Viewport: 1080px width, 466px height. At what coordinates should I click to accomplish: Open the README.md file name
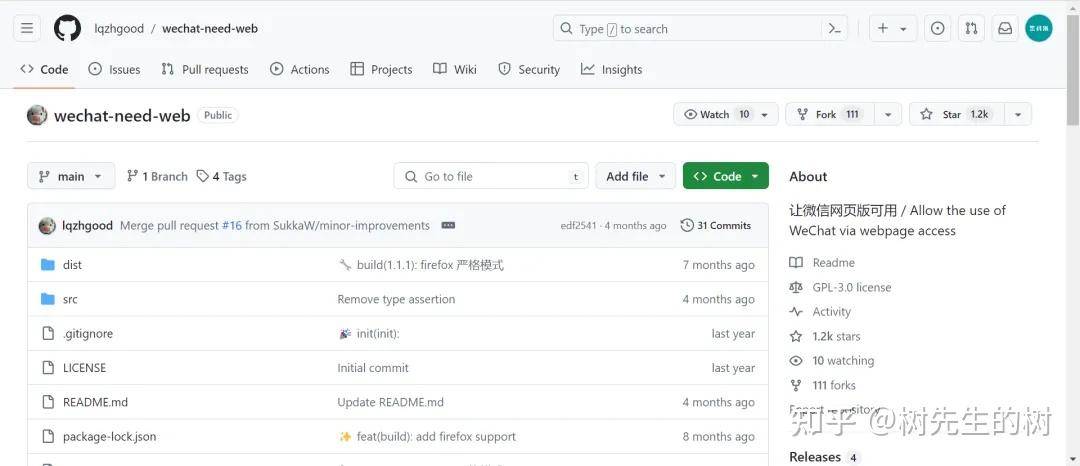pyautogui.click(x=95, y=402)
